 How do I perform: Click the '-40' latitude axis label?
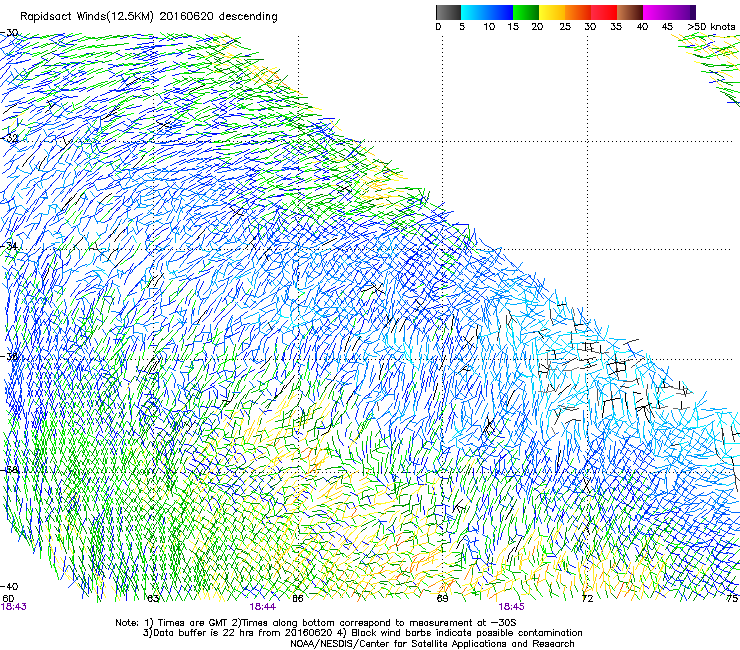coord(9,587)
